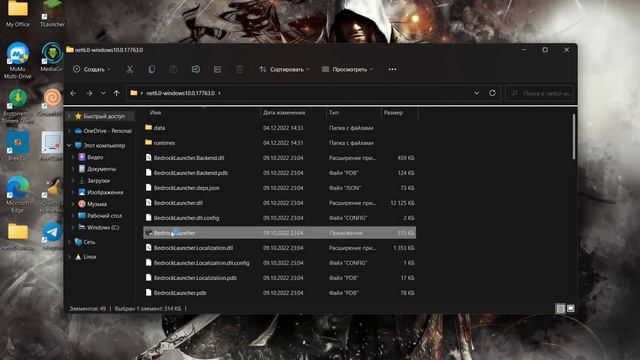The height and width of the screenshot is (360, 640).
Task: Select Документы in the sidebar
Action: coord(101,169)
